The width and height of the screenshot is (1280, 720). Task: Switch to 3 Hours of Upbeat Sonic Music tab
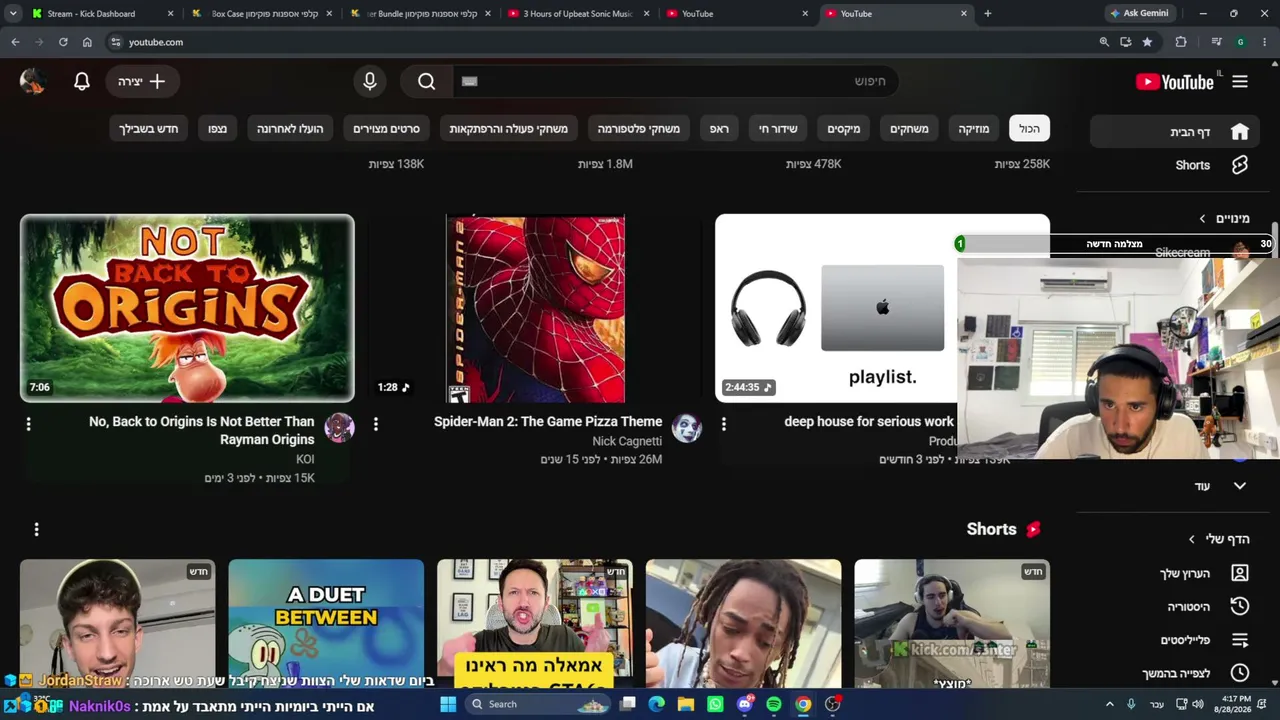pyautogui.click(x=578, y=14)
